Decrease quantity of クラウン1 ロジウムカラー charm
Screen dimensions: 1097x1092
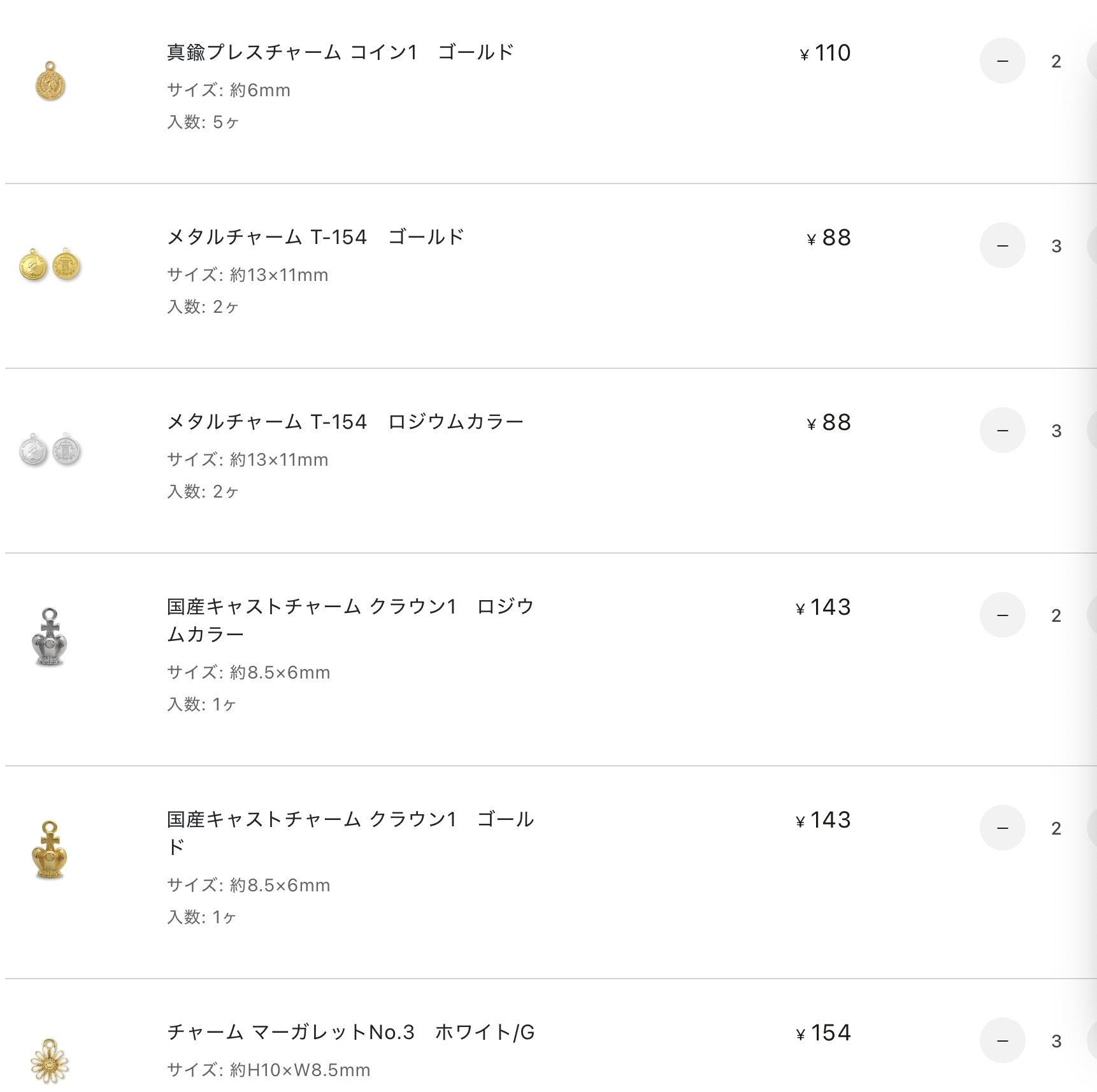(1002, 615)
